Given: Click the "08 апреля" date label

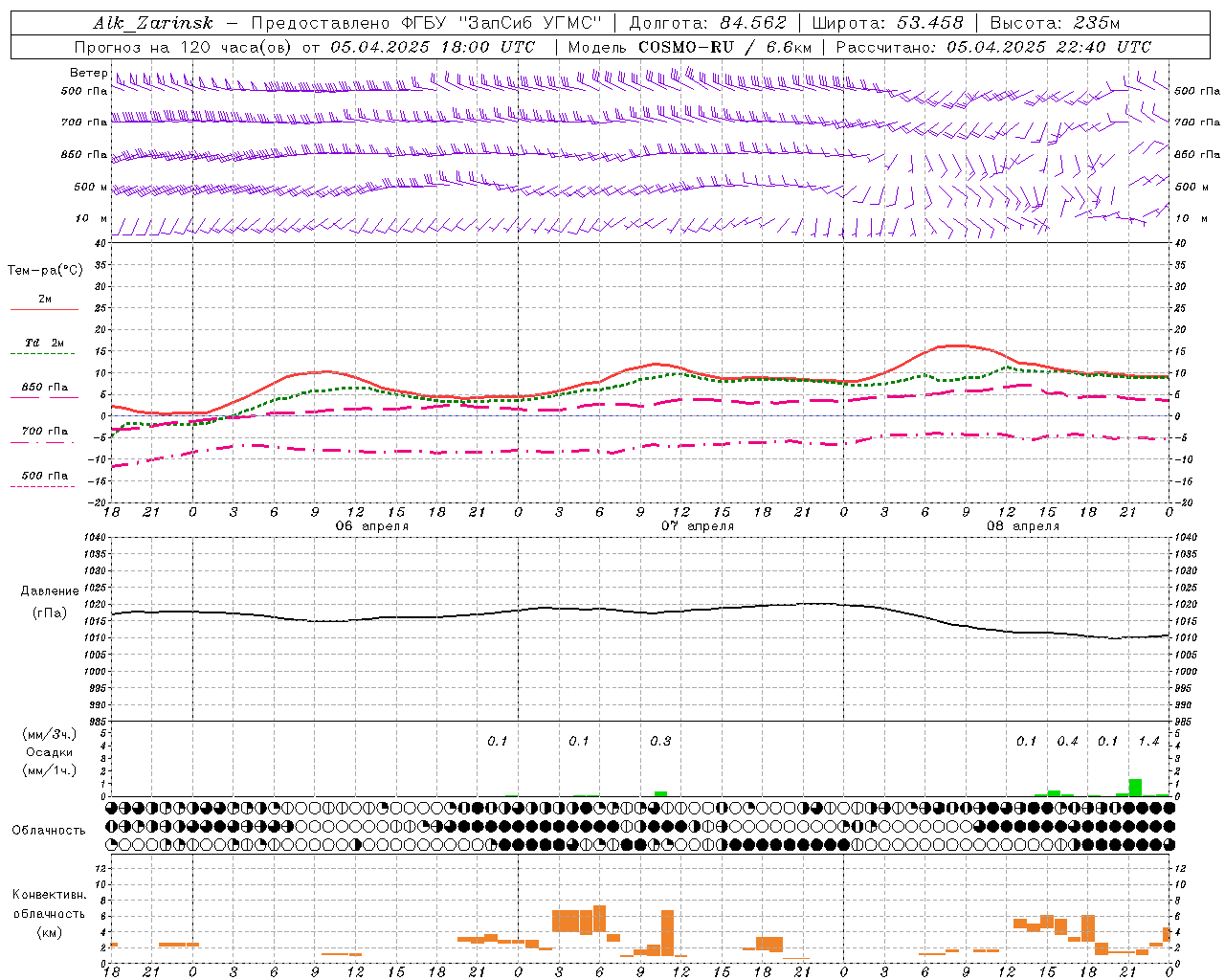Looking at the screenshot, I should [1023, 526].
